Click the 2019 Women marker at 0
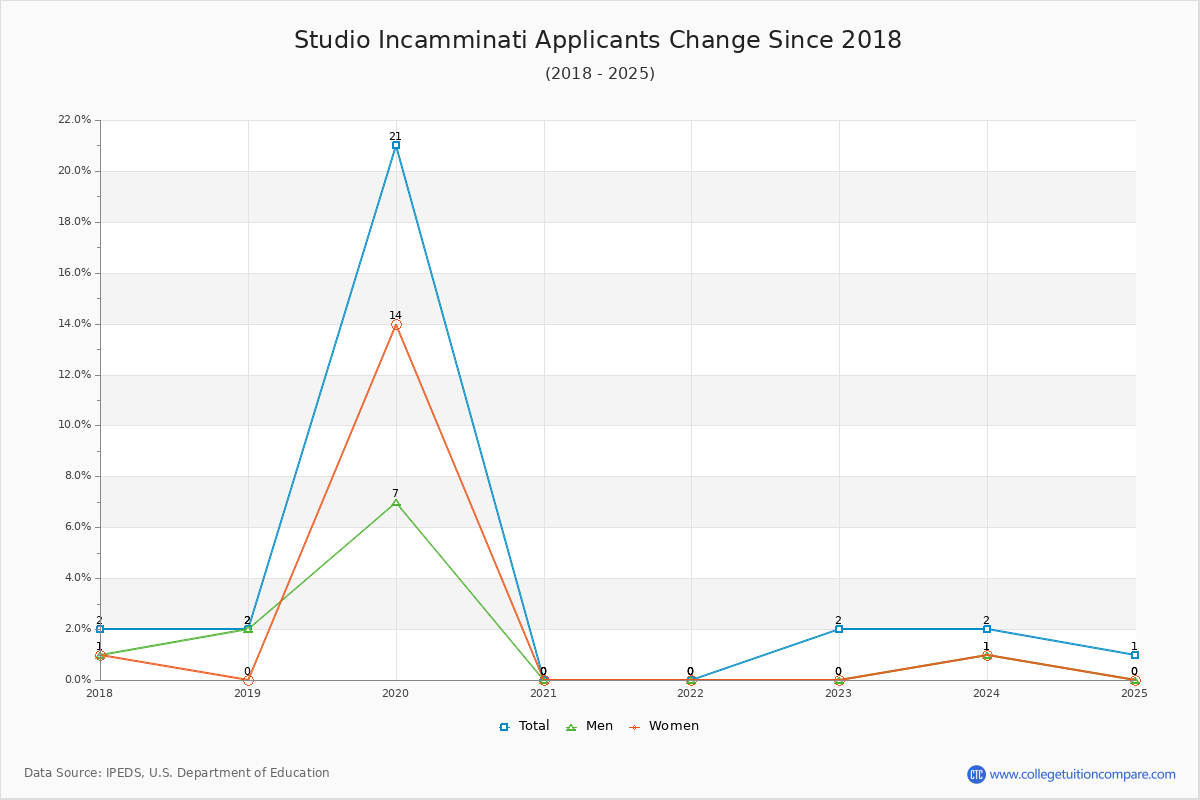This screenshot has height=800, width=1200. (x=248, y=680)
